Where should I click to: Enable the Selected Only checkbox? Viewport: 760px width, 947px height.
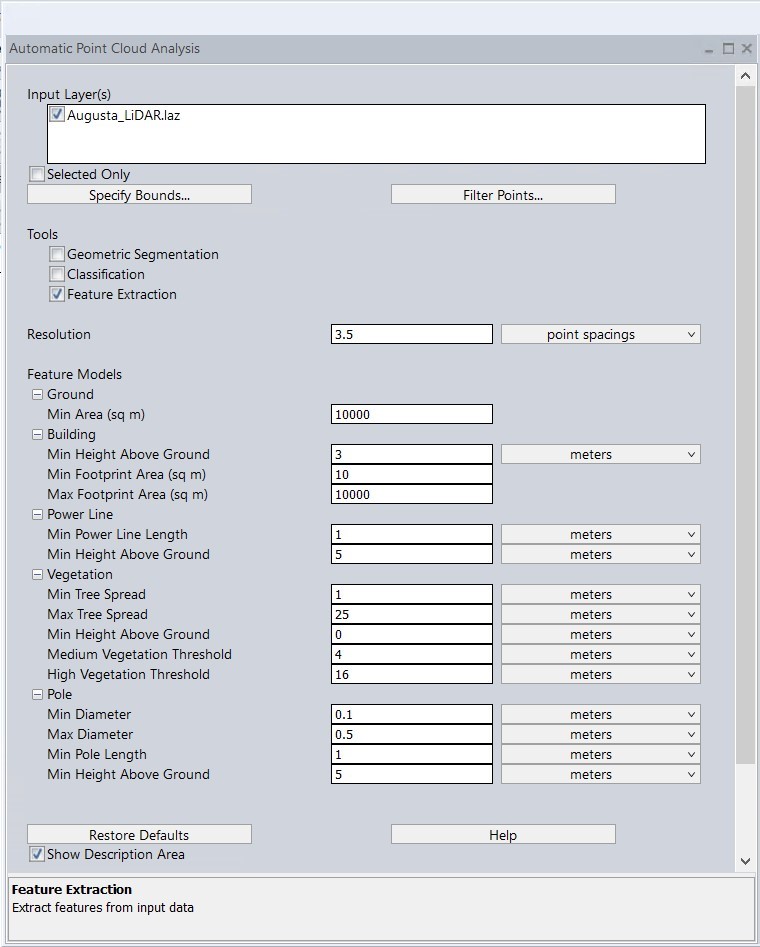(x=37, y=175)
